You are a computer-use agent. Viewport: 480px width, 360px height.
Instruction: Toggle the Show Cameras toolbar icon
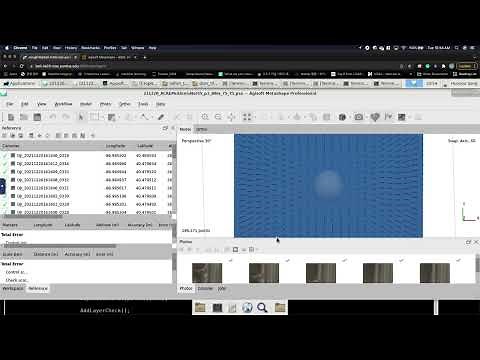(x=342, y=117)
